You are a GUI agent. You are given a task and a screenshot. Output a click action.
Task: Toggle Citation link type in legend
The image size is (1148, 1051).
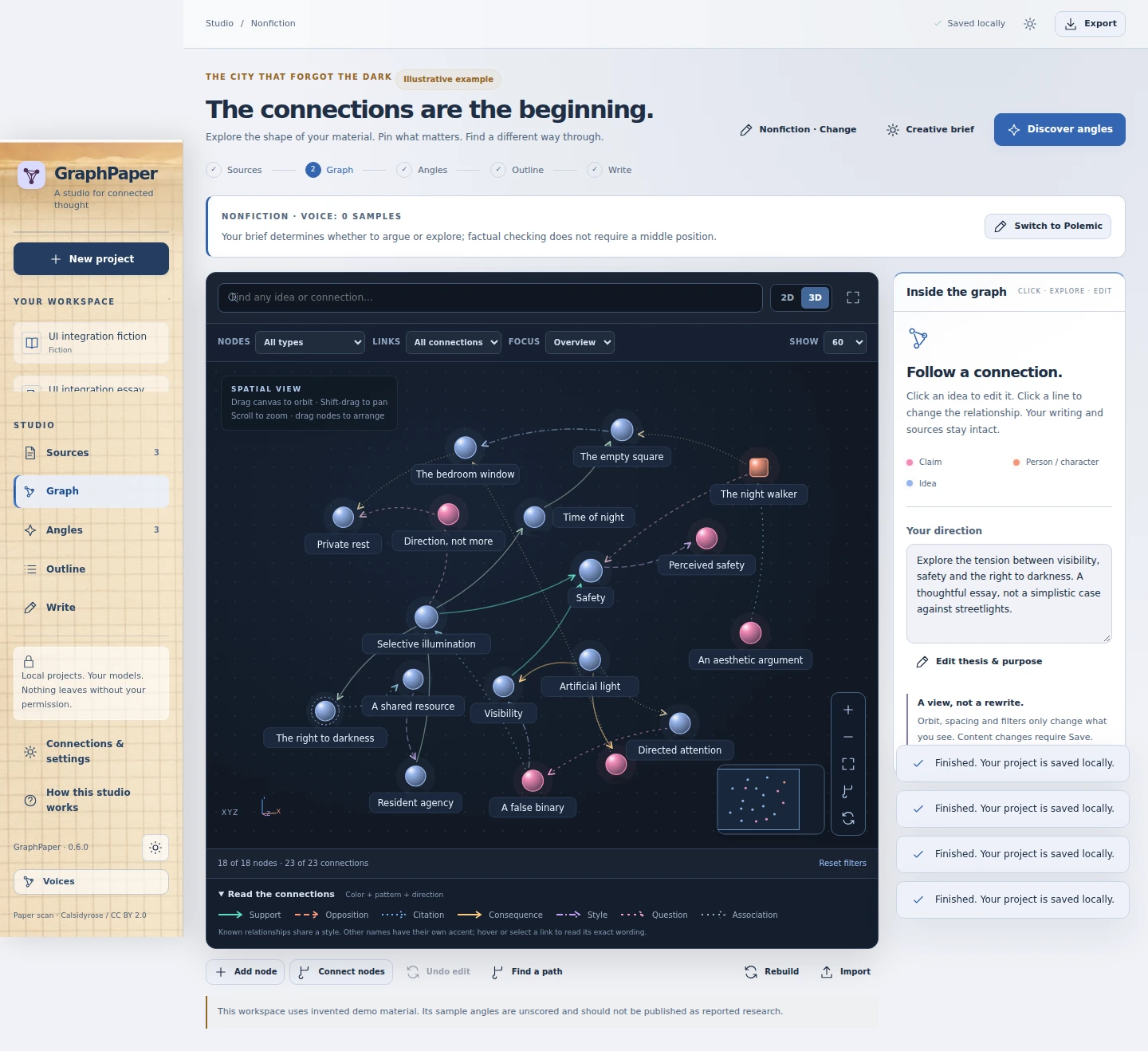(413, 915)
